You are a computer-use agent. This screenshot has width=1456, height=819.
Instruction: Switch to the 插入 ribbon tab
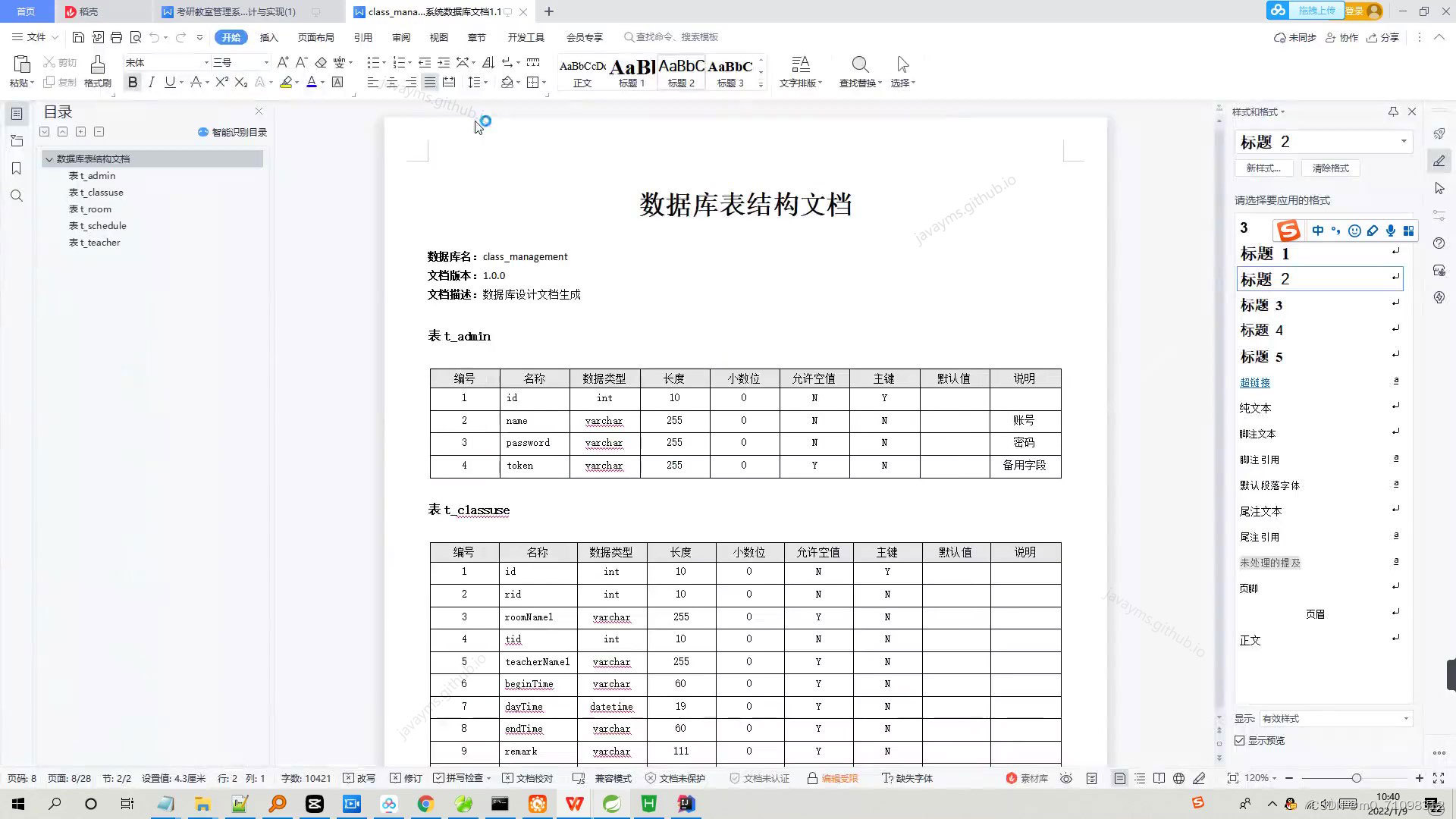point(268,37)
